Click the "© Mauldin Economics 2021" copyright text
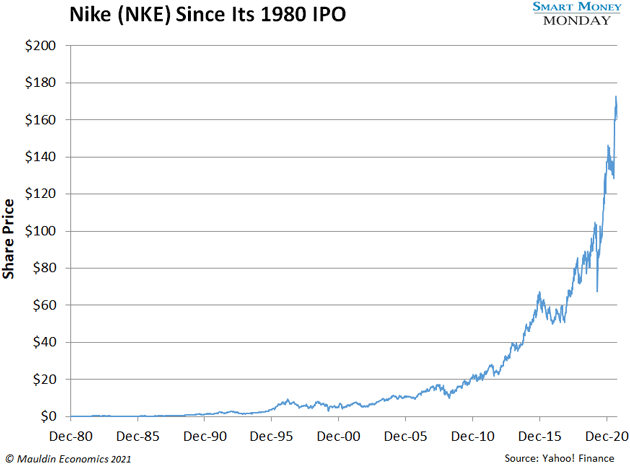The width and height of the screenshot is (630, 465). pyautogui.click(x=68, y=459)
